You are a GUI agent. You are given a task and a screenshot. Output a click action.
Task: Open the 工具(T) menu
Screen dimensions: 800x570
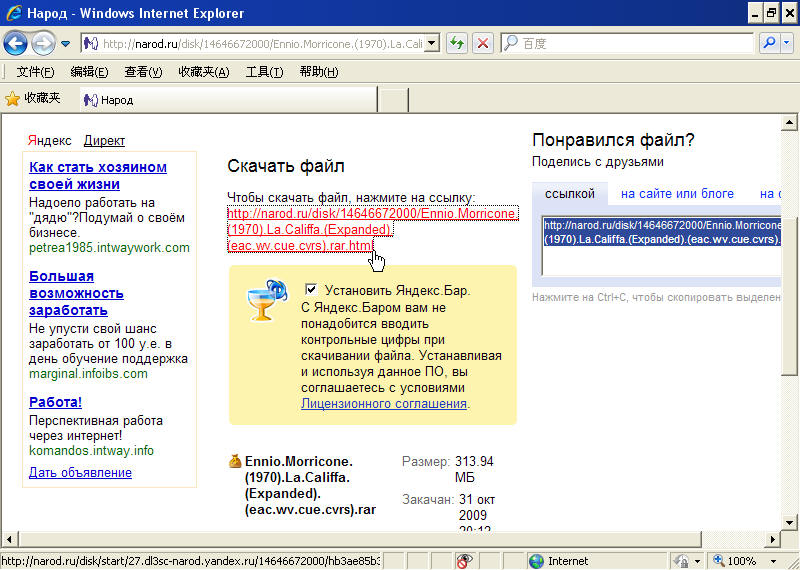point(264,72)
